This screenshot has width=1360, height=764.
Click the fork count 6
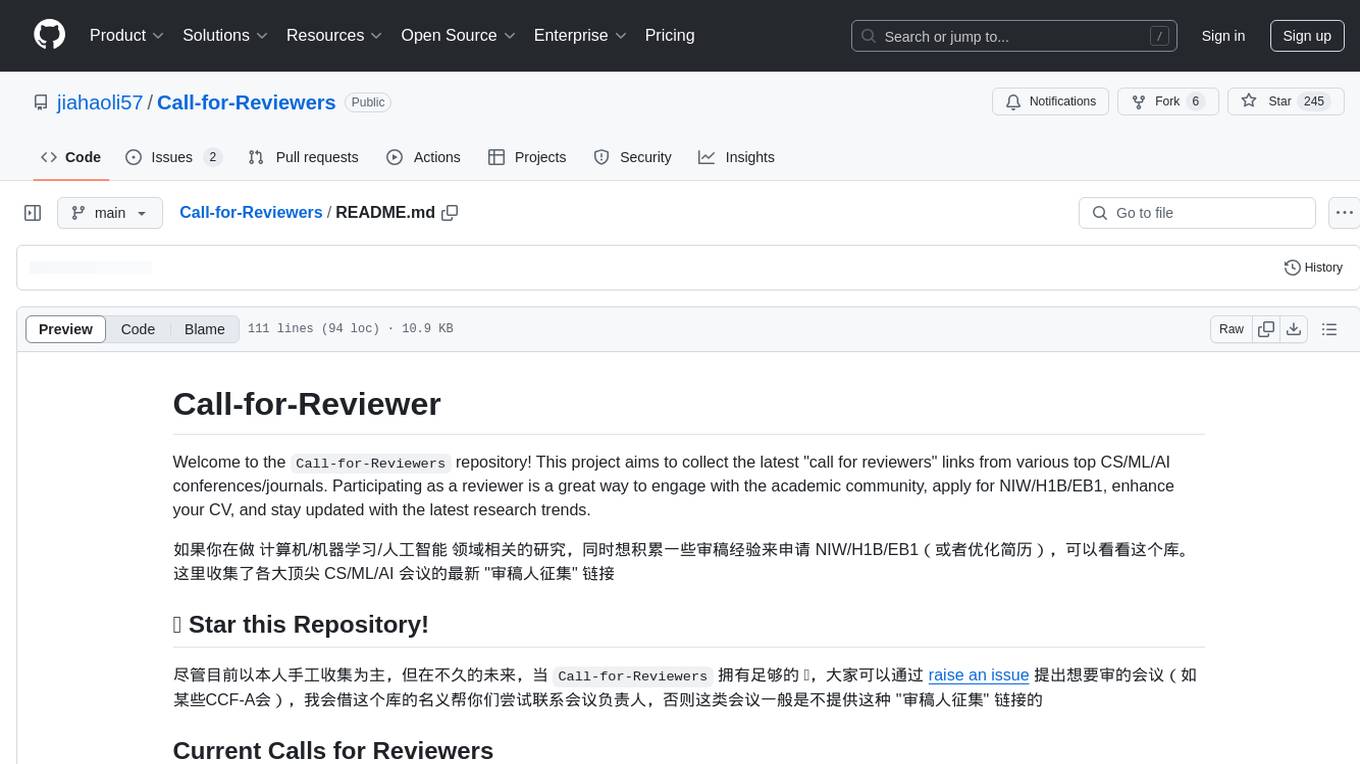point(1195,102)
